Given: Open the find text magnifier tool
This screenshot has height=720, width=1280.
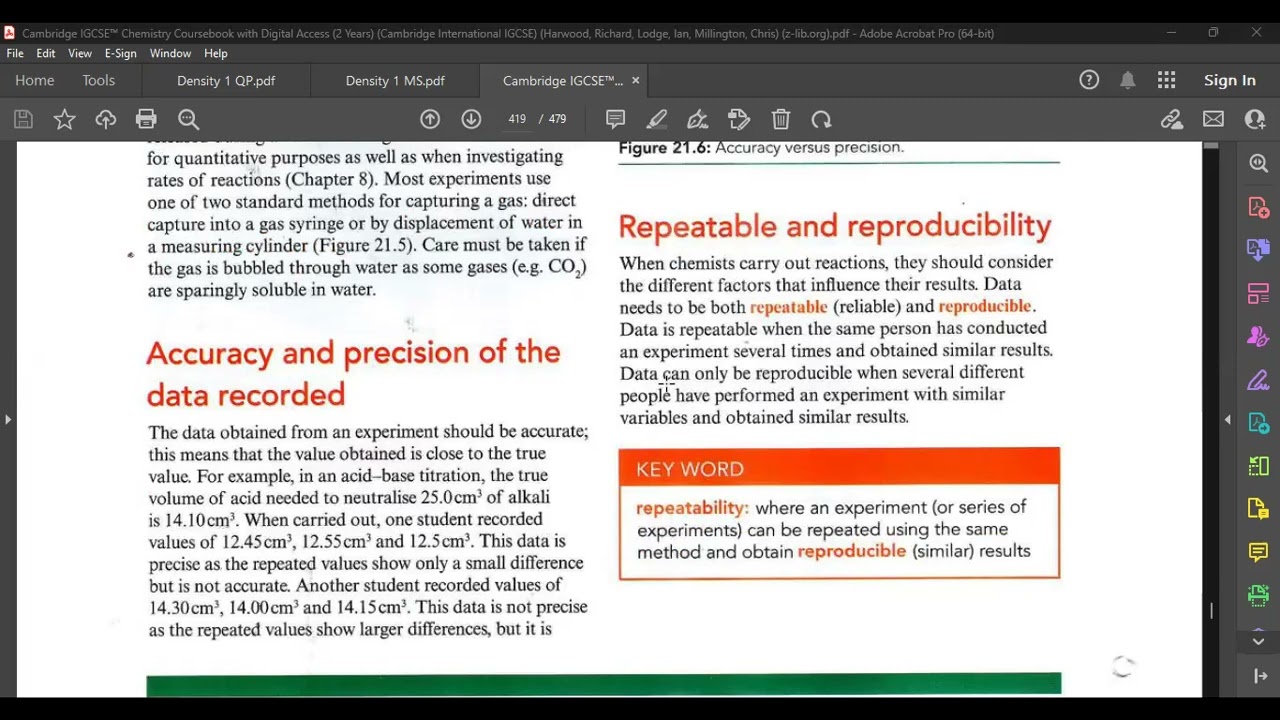Looking at the screenshot, I should (x=188, y=120).
